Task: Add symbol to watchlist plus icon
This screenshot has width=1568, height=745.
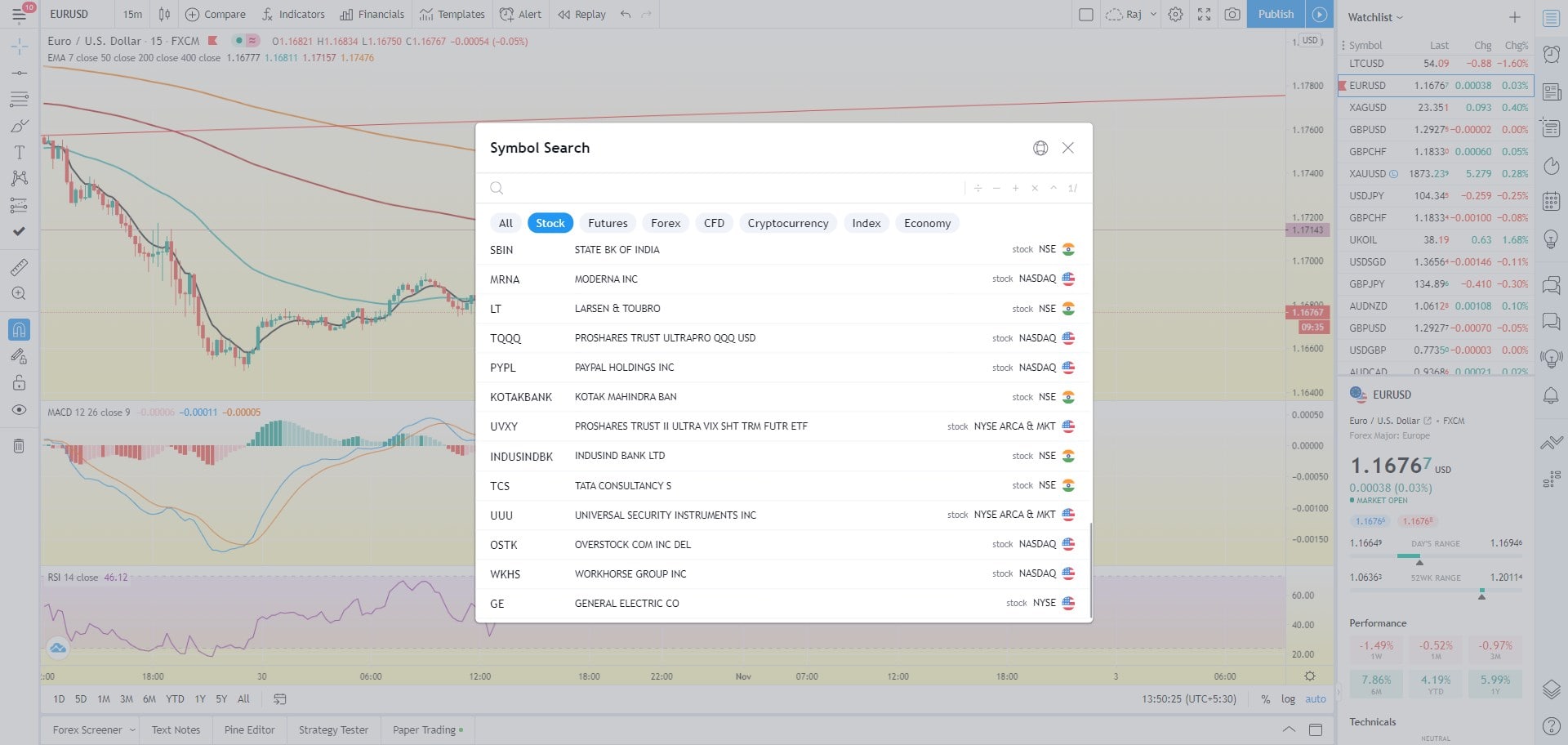Action: (x=1514, y=17)
